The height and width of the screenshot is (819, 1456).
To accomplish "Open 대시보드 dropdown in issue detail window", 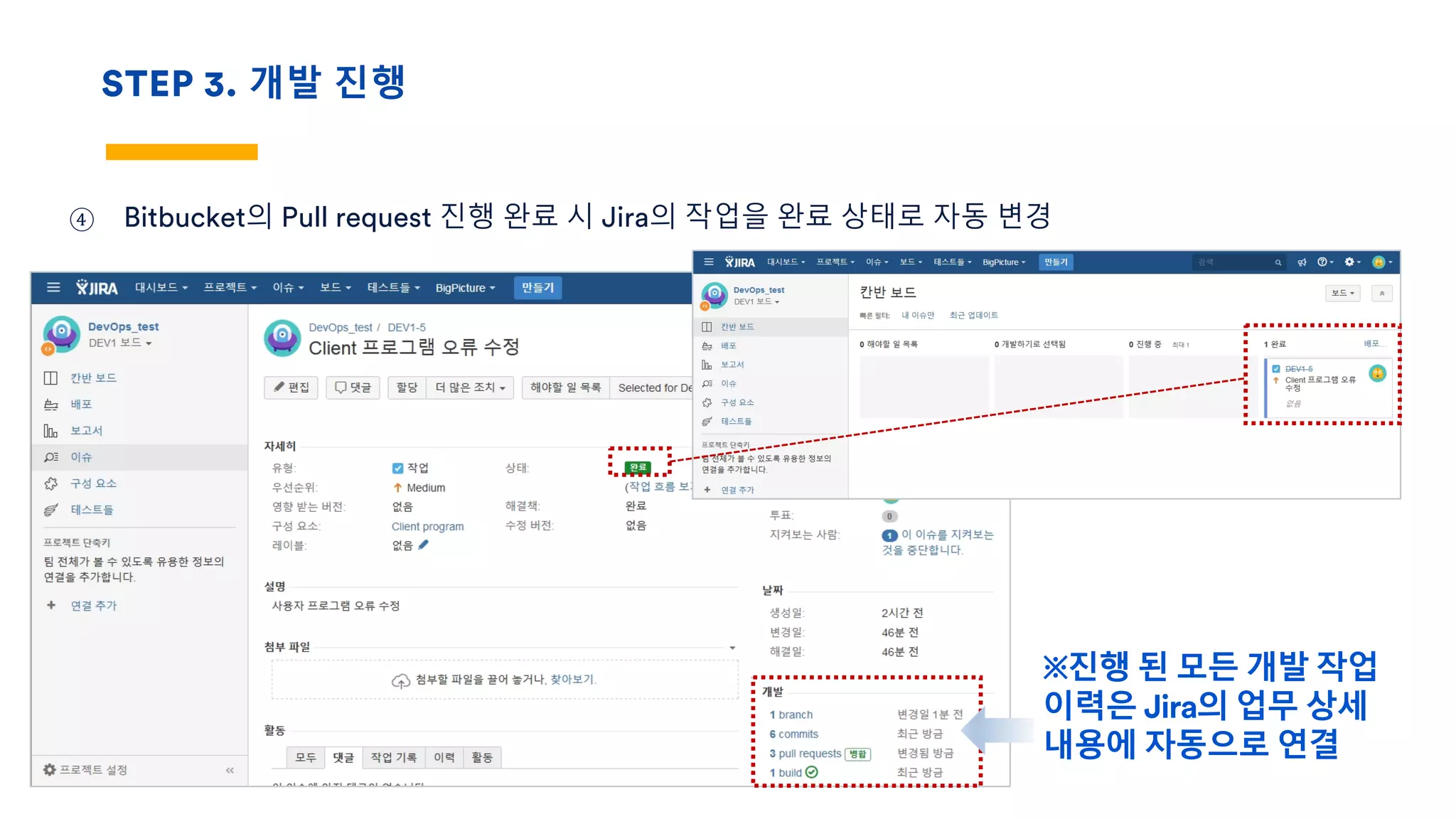I will [161, 287].
